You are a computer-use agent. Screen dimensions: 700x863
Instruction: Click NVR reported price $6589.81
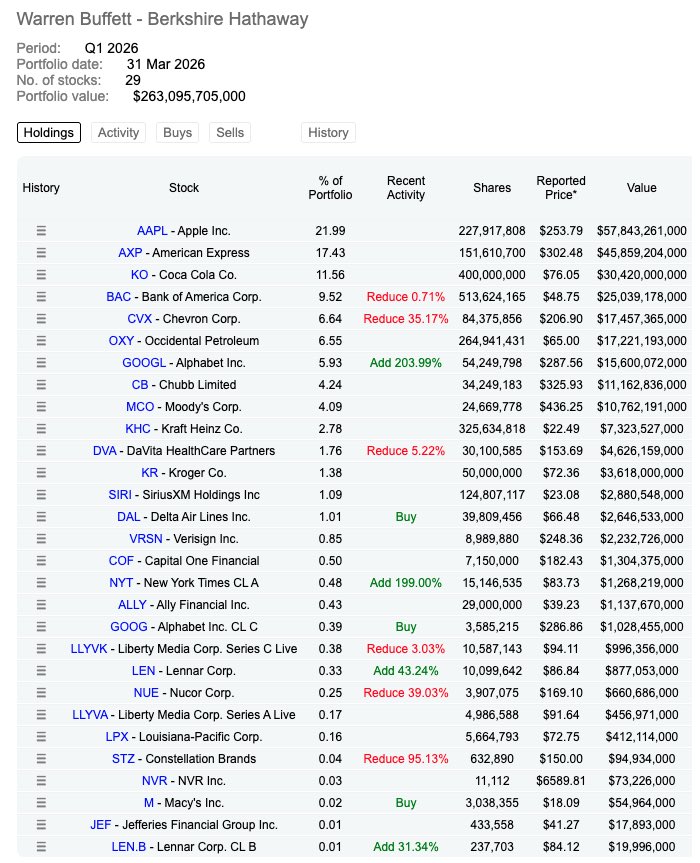click(x=561, y=781)
